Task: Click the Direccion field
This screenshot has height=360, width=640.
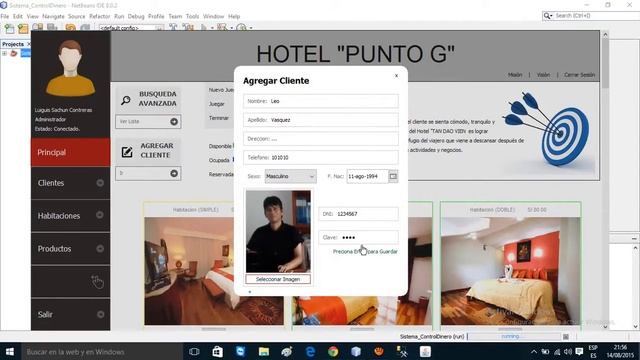Action: pyautogui.click(x=321, y=138)
